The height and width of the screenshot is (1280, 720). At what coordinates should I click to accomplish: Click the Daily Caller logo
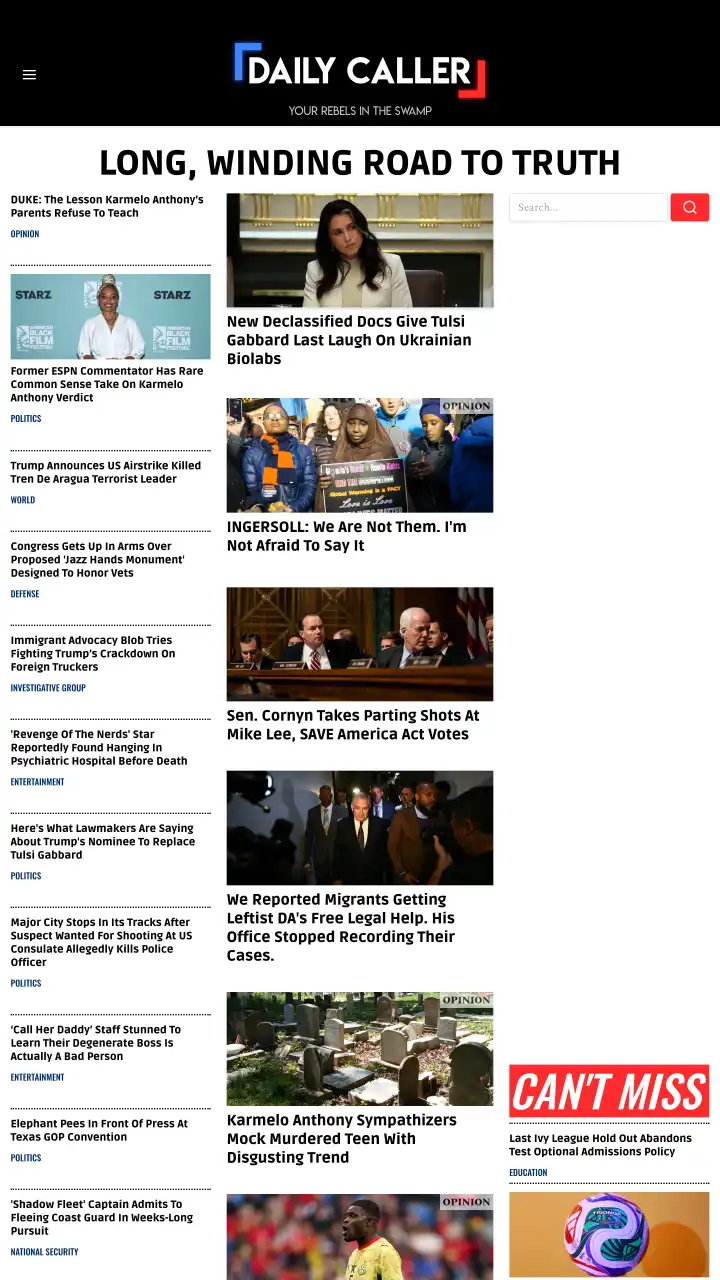click(360, 71)
